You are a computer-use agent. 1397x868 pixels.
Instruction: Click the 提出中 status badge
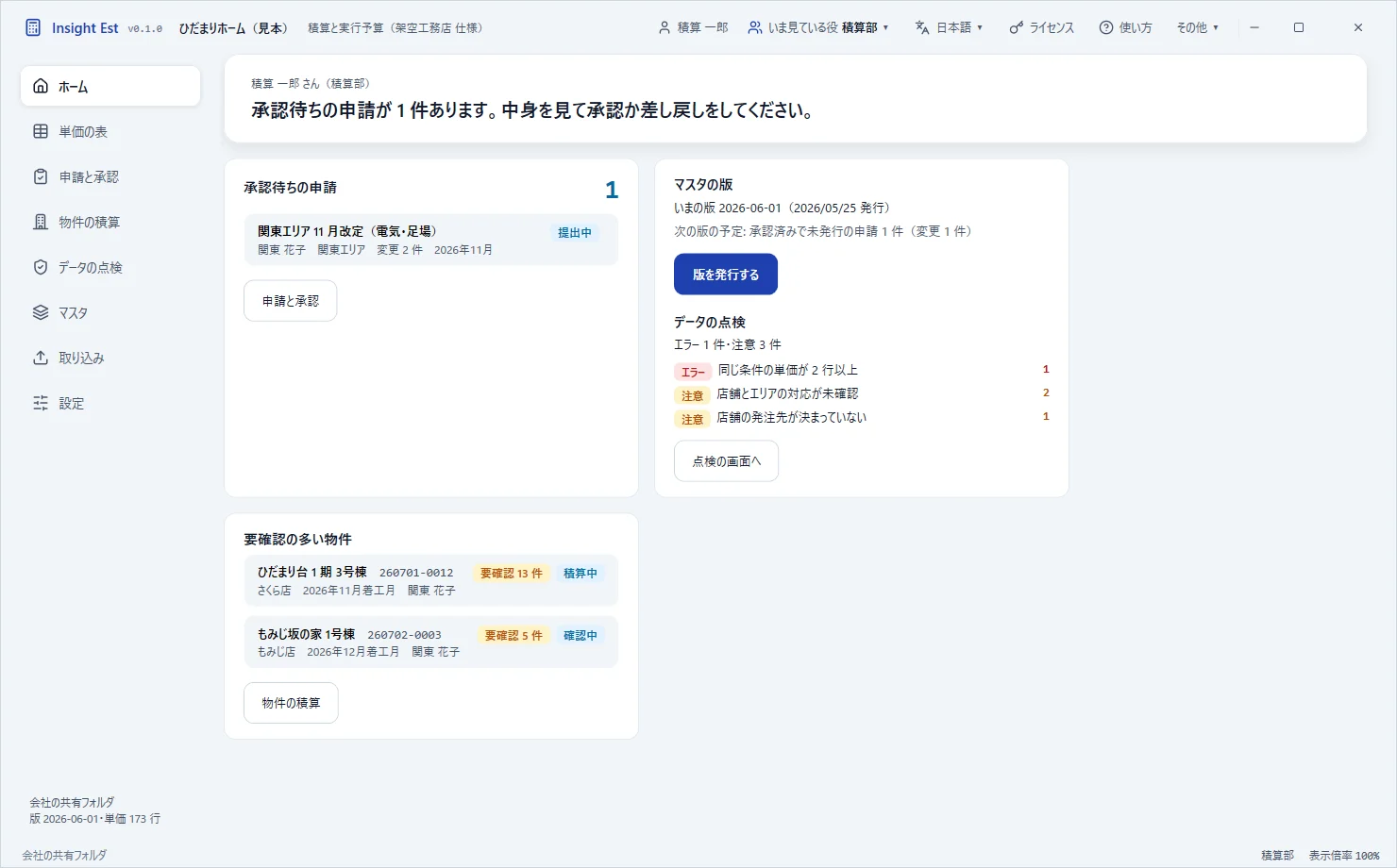[x=575, y=232]
